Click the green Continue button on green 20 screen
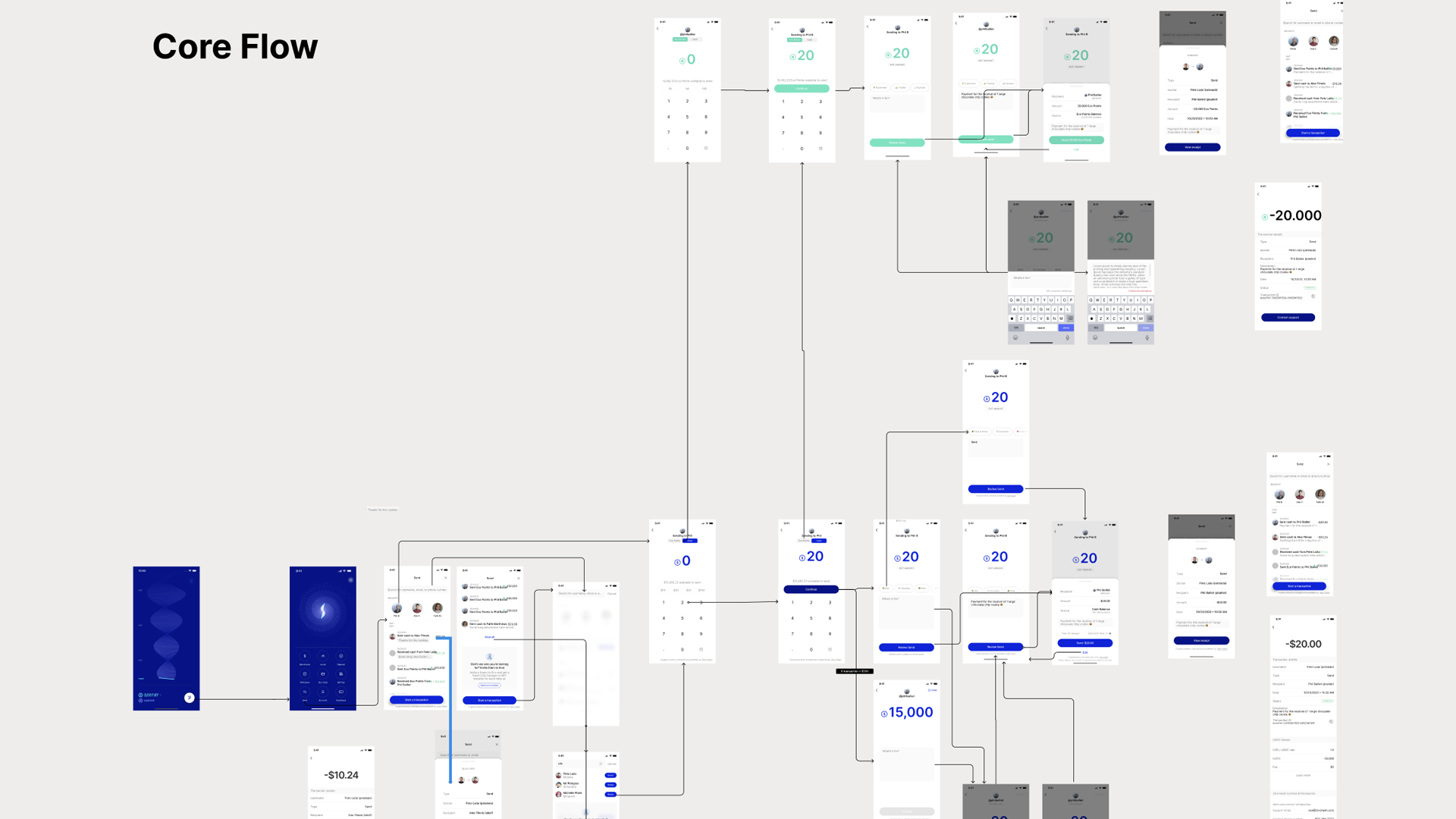Image resolution: width=1456 pixels, height=819 pixels. click(802, 89)
